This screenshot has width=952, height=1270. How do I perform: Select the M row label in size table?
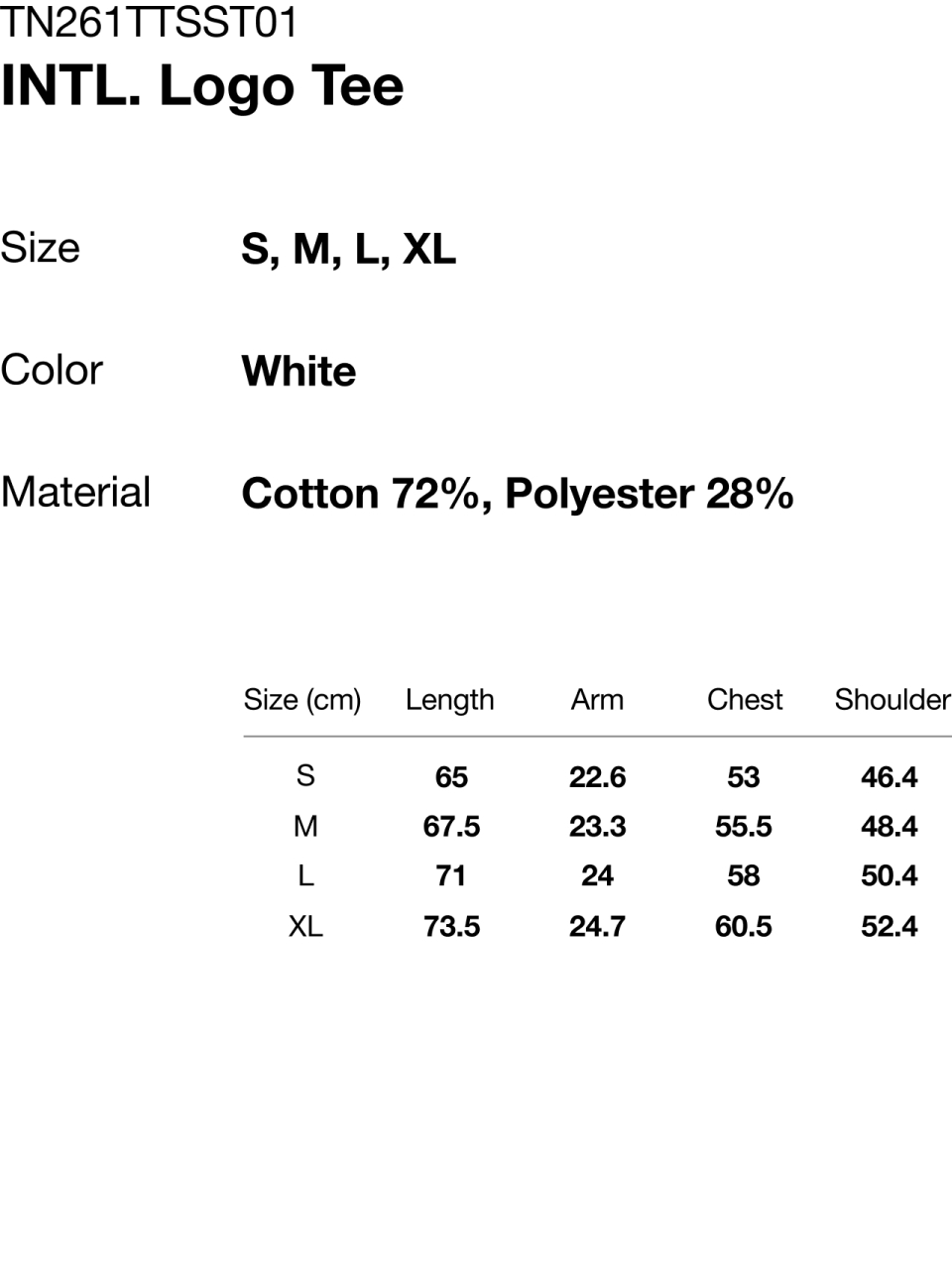click(x=305, y=826)
